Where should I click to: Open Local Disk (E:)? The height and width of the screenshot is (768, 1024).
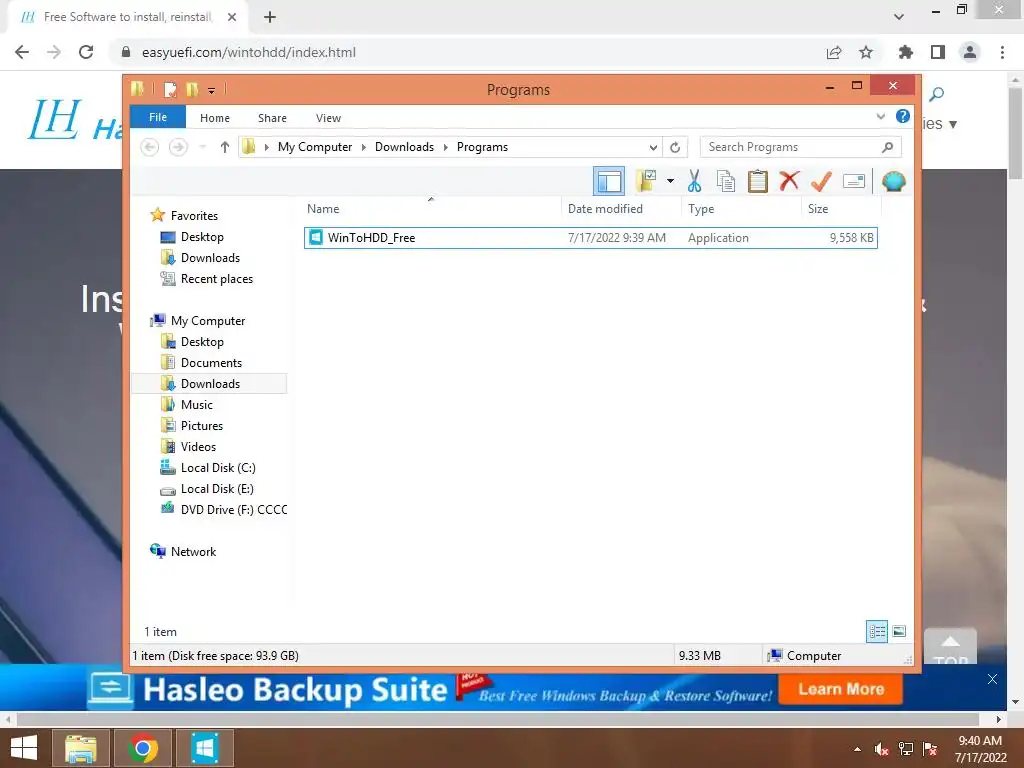217,488
